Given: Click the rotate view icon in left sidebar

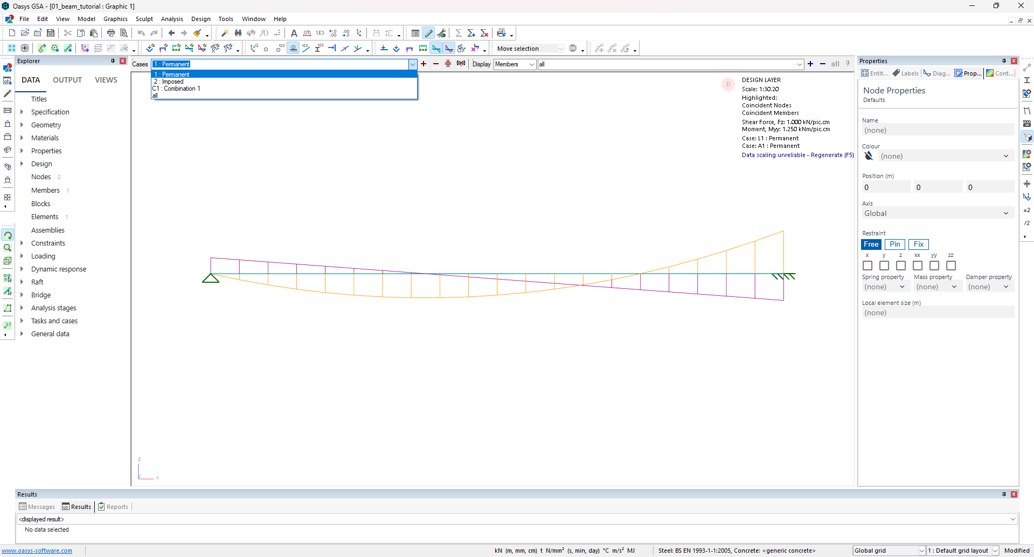Looking at the screenshot, I should (x=8, y=236).
